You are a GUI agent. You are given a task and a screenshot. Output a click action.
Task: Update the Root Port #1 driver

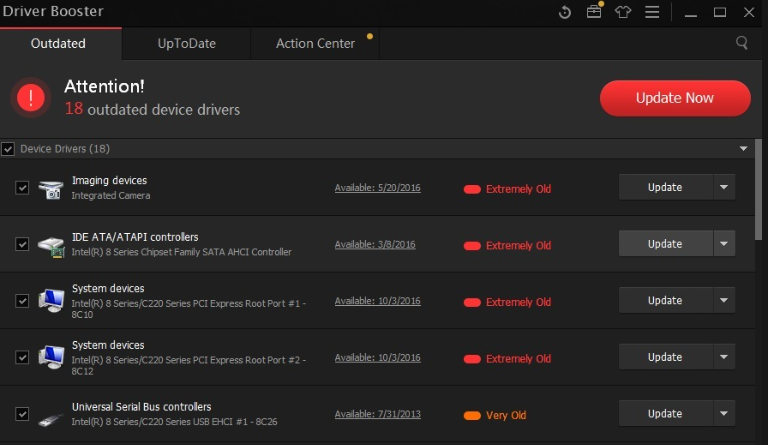pyautogui.click(x=666, y=300)
